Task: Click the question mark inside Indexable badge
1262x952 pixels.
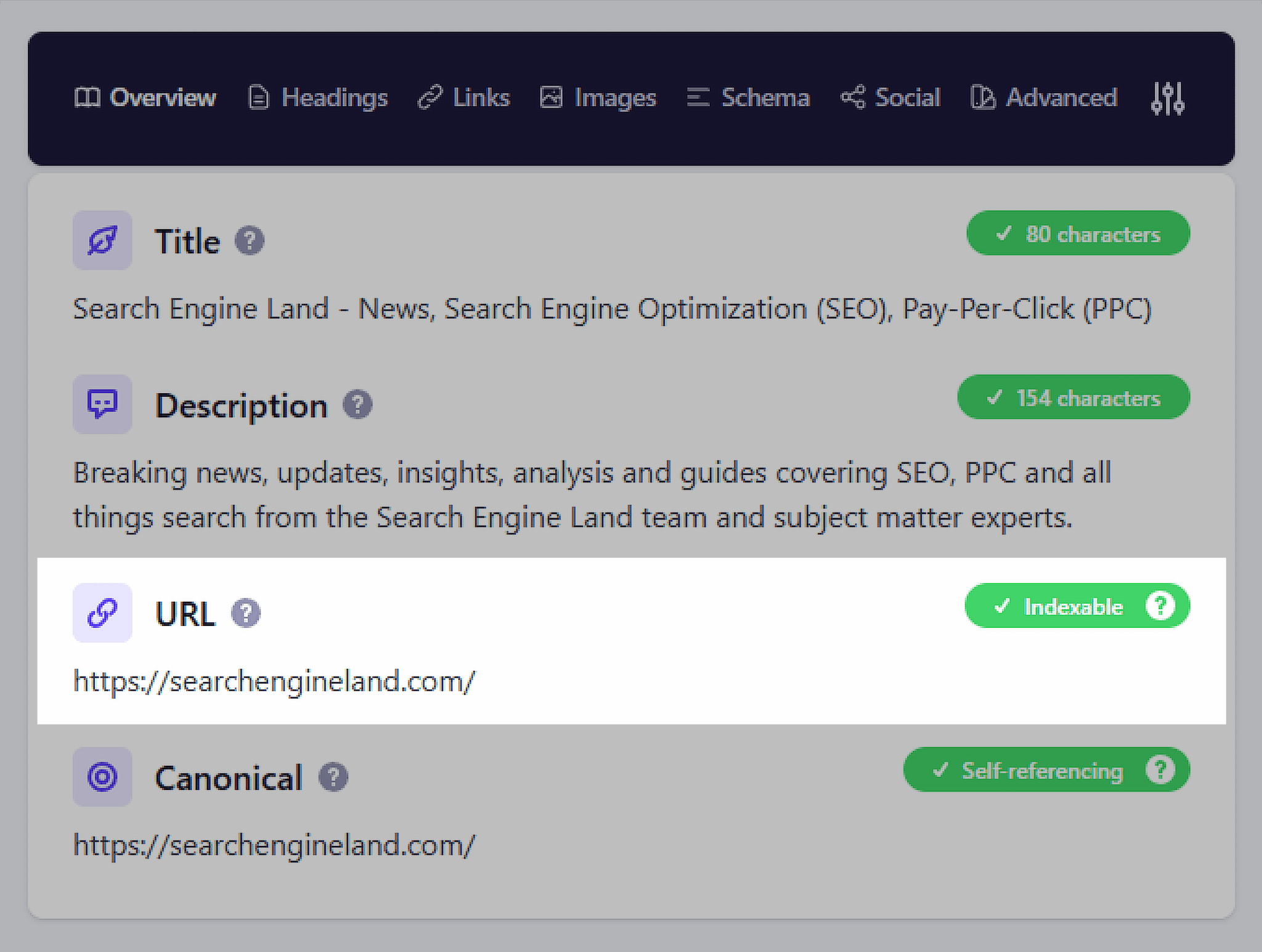Action: tap(1160, 606)
